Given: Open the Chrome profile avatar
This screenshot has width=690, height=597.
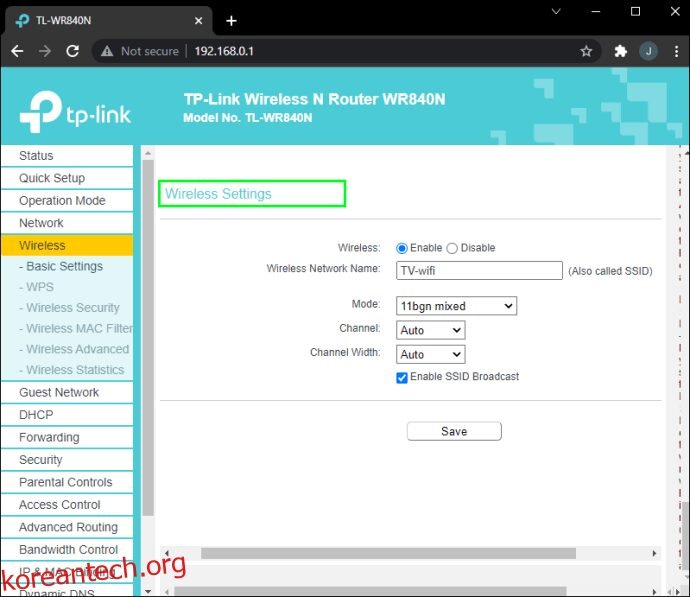Looking at the screenshot, I should (x=648, y=51).
